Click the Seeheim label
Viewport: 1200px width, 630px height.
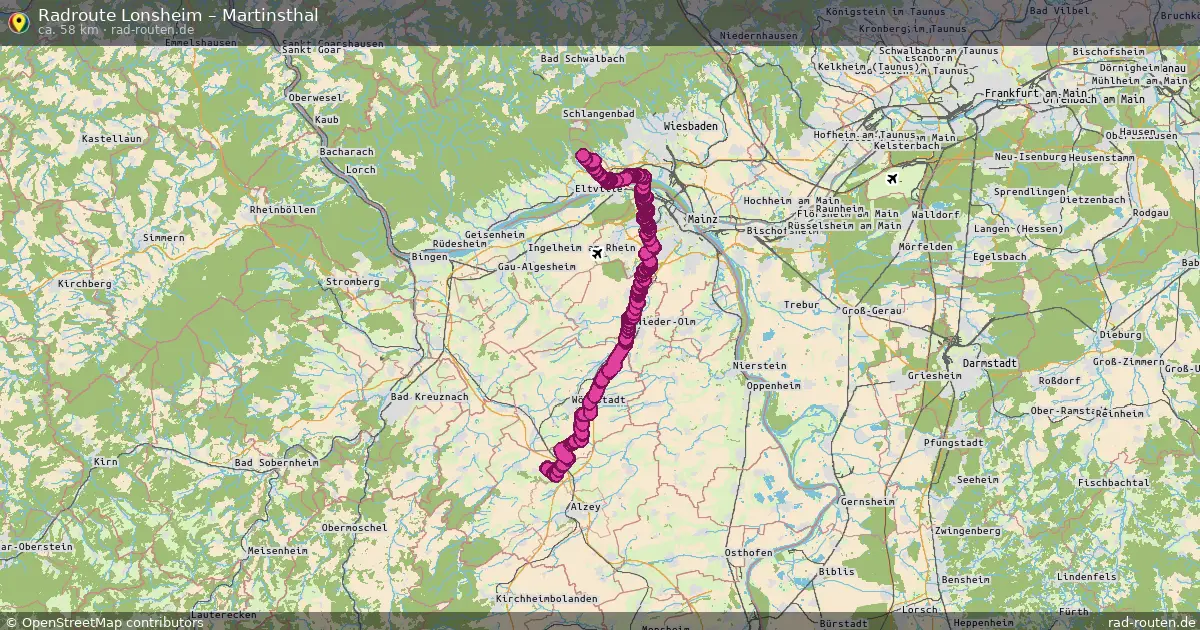pos(977,480)
